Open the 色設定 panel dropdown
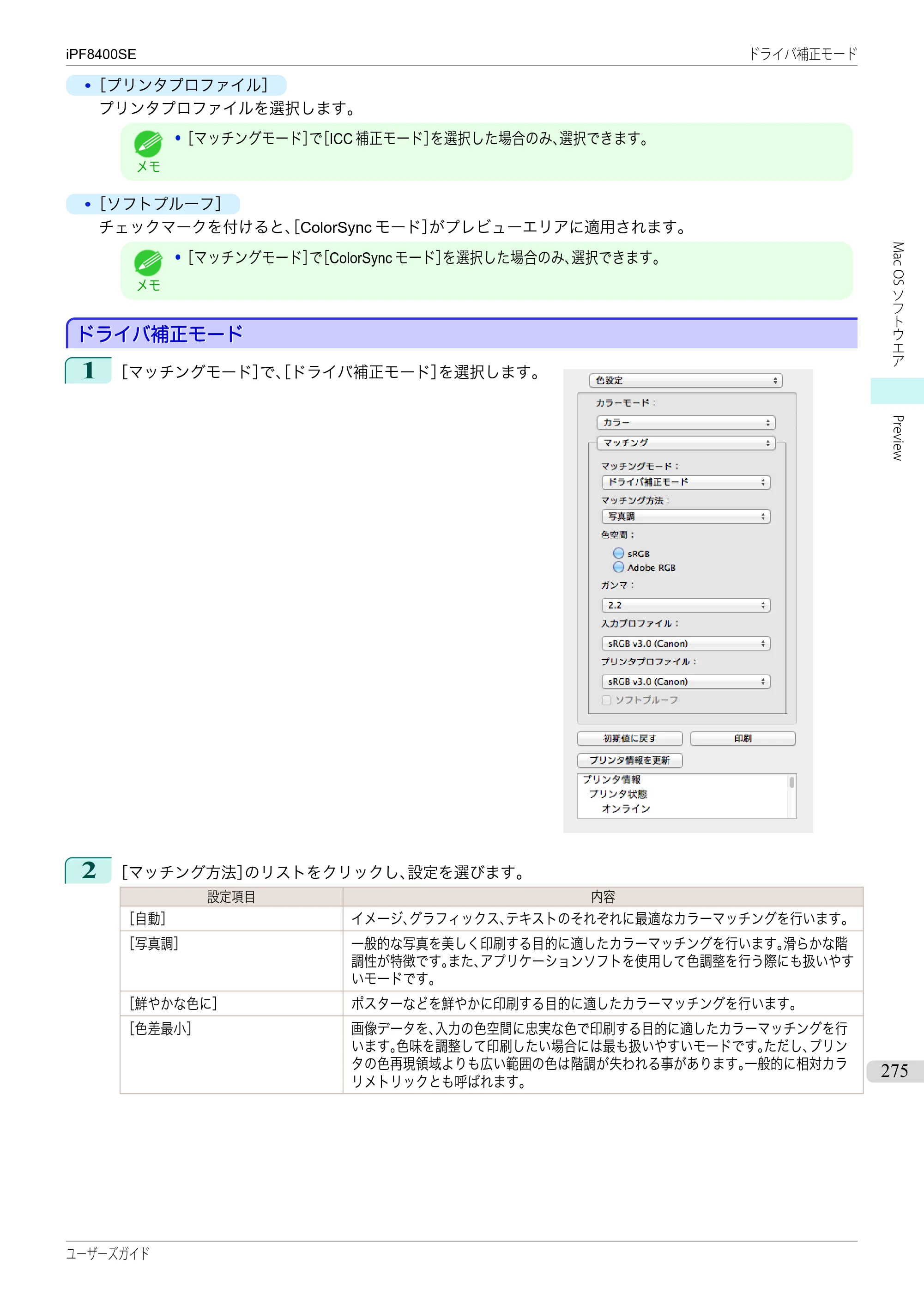924x1307 pixels. click(686, 380)
